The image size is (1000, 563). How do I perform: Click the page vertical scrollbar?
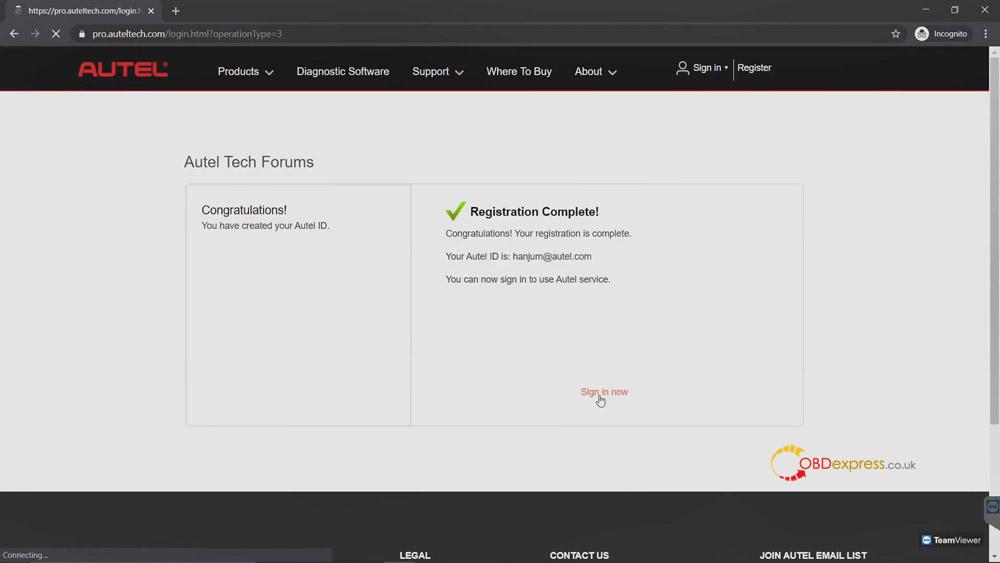pos(994,242)
